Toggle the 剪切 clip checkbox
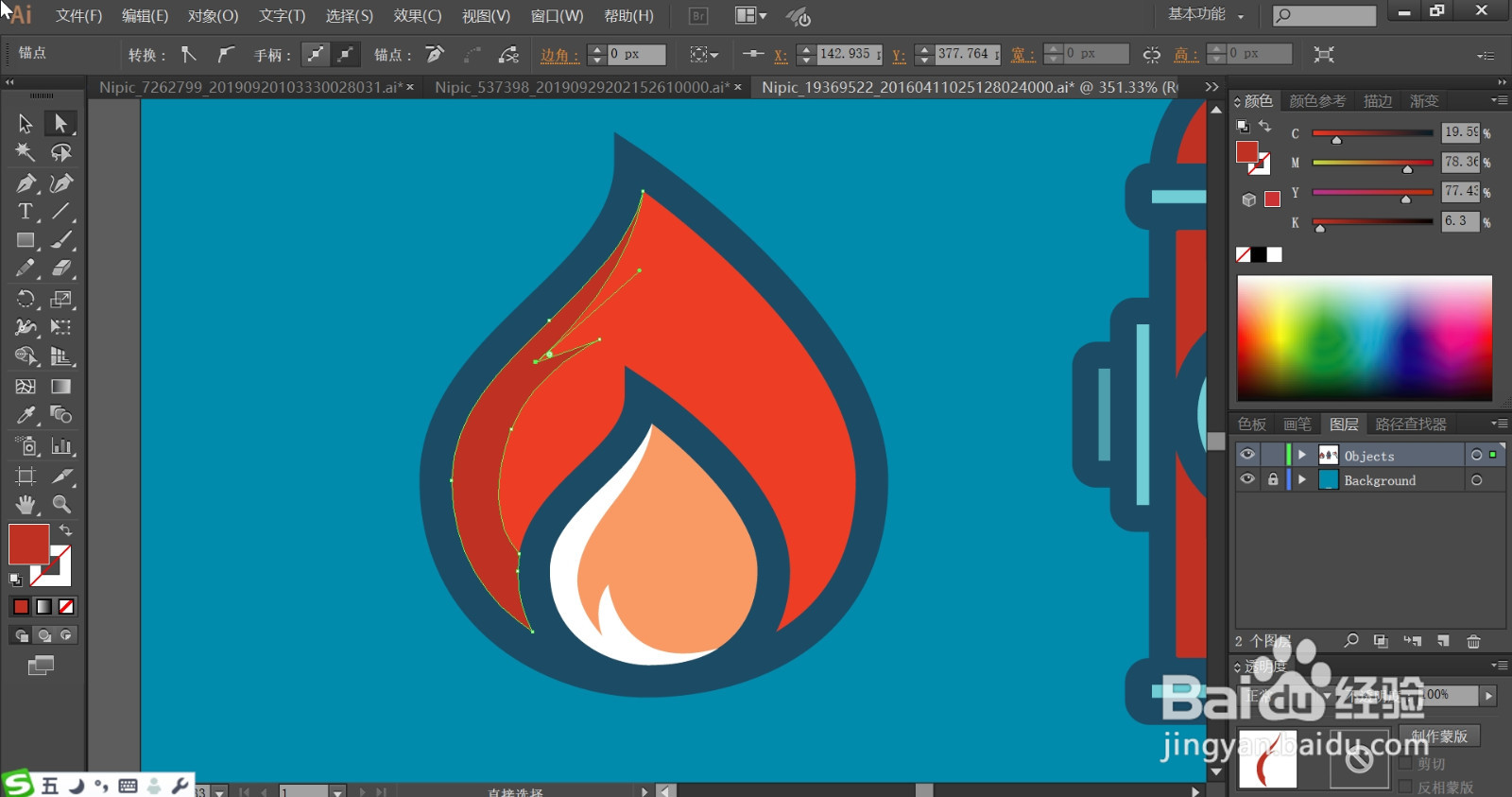The height and width of the screenshot is (797, 1512). click(x=1405, y=763)
